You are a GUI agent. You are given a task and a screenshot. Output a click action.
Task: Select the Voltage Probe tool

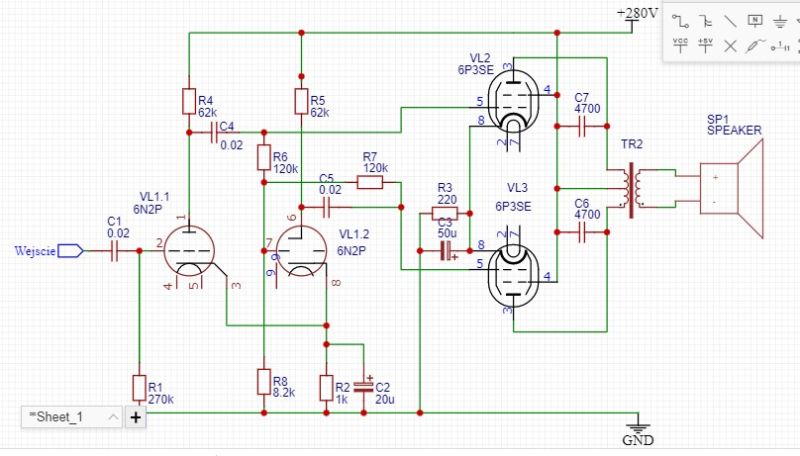tap(755, 46)
